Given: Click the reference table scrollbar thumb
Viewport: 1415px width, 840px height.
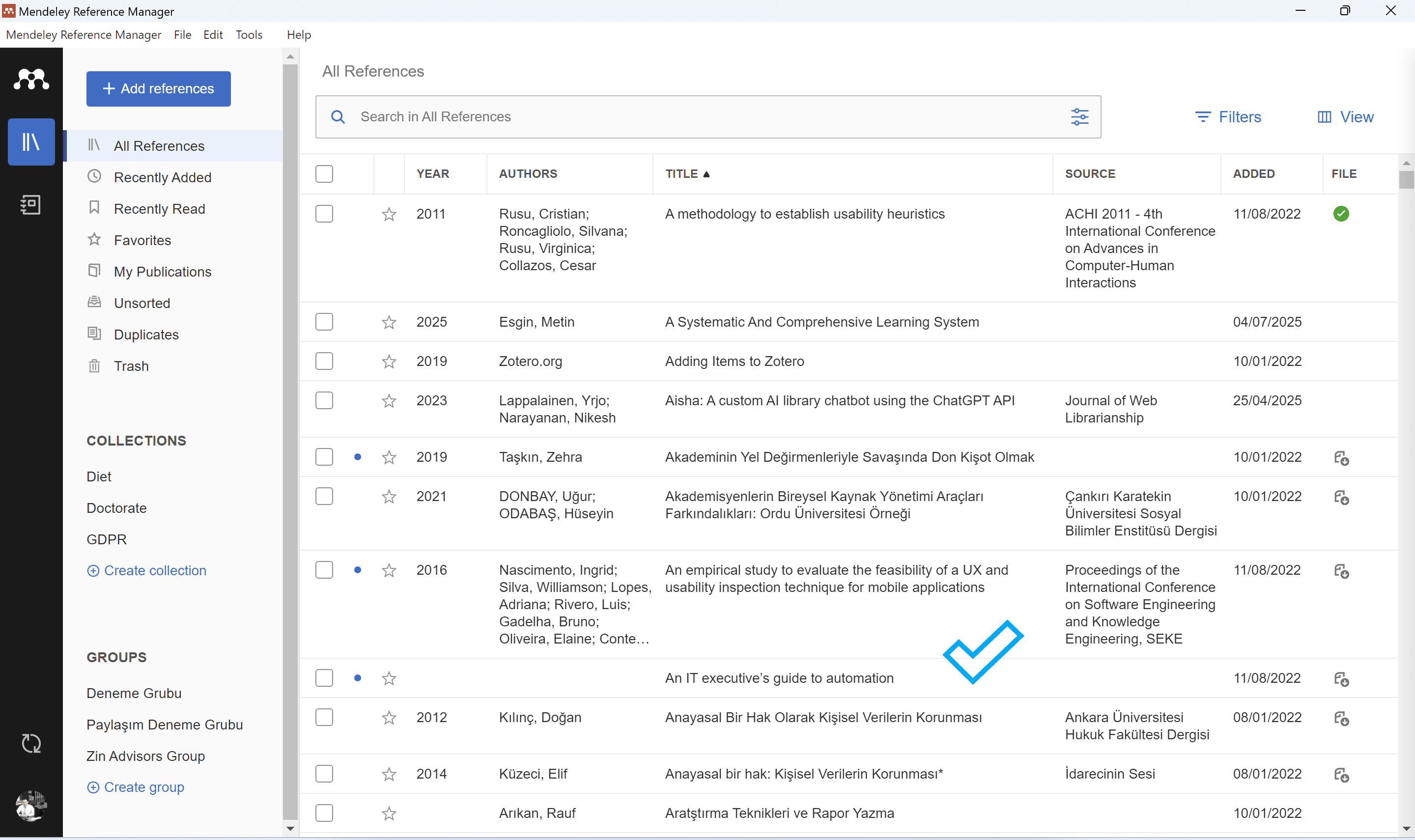Looking at the screenshot, I should point(1406,180).
